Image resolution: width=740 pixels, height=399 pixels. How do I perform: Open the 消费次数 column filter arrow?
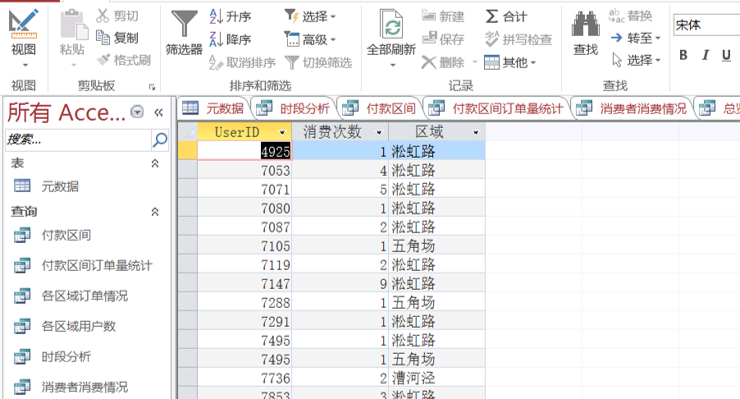click(379, 133)
